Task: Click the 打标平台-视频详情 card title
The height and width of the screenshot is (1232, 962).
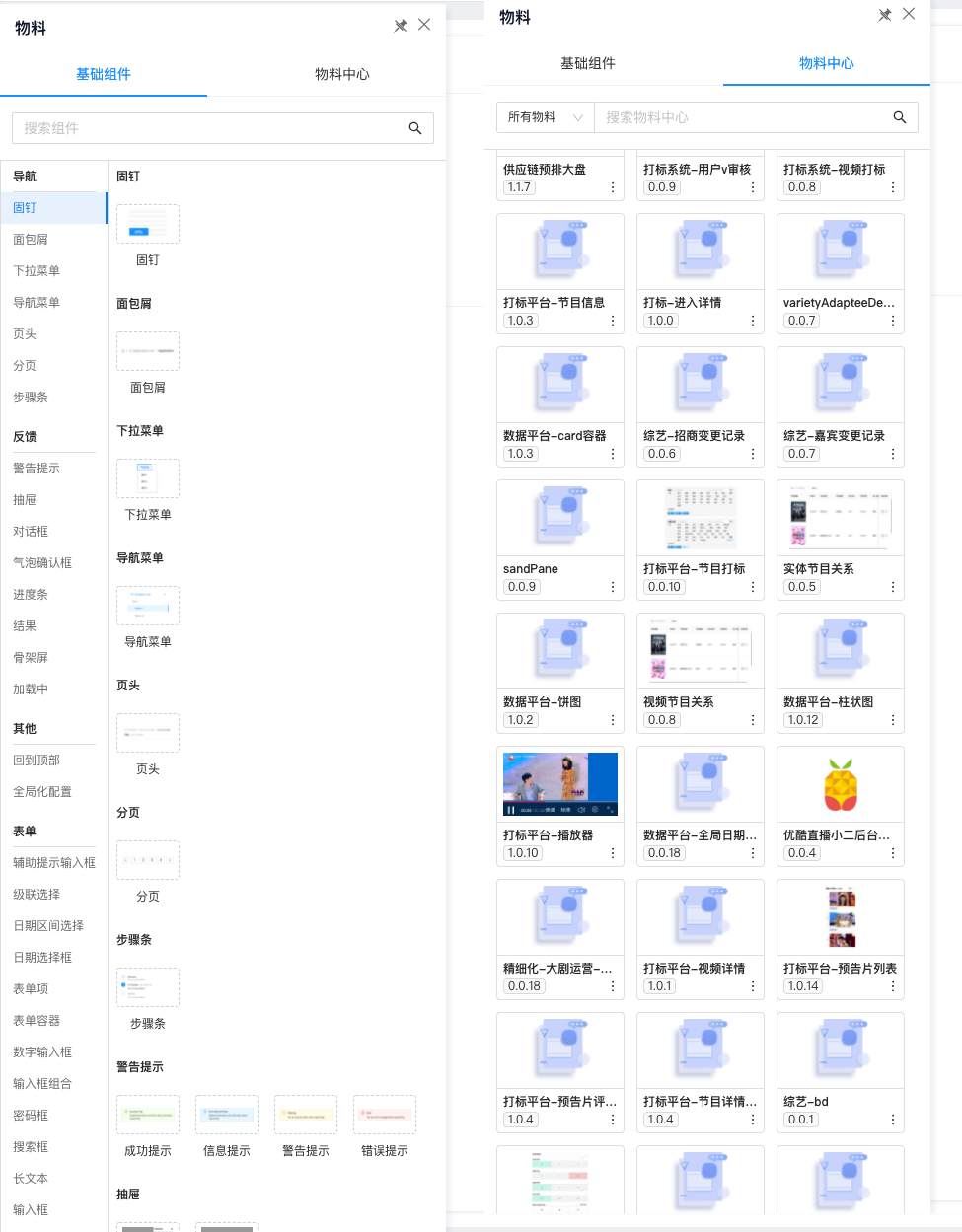Action: point(694,969)
